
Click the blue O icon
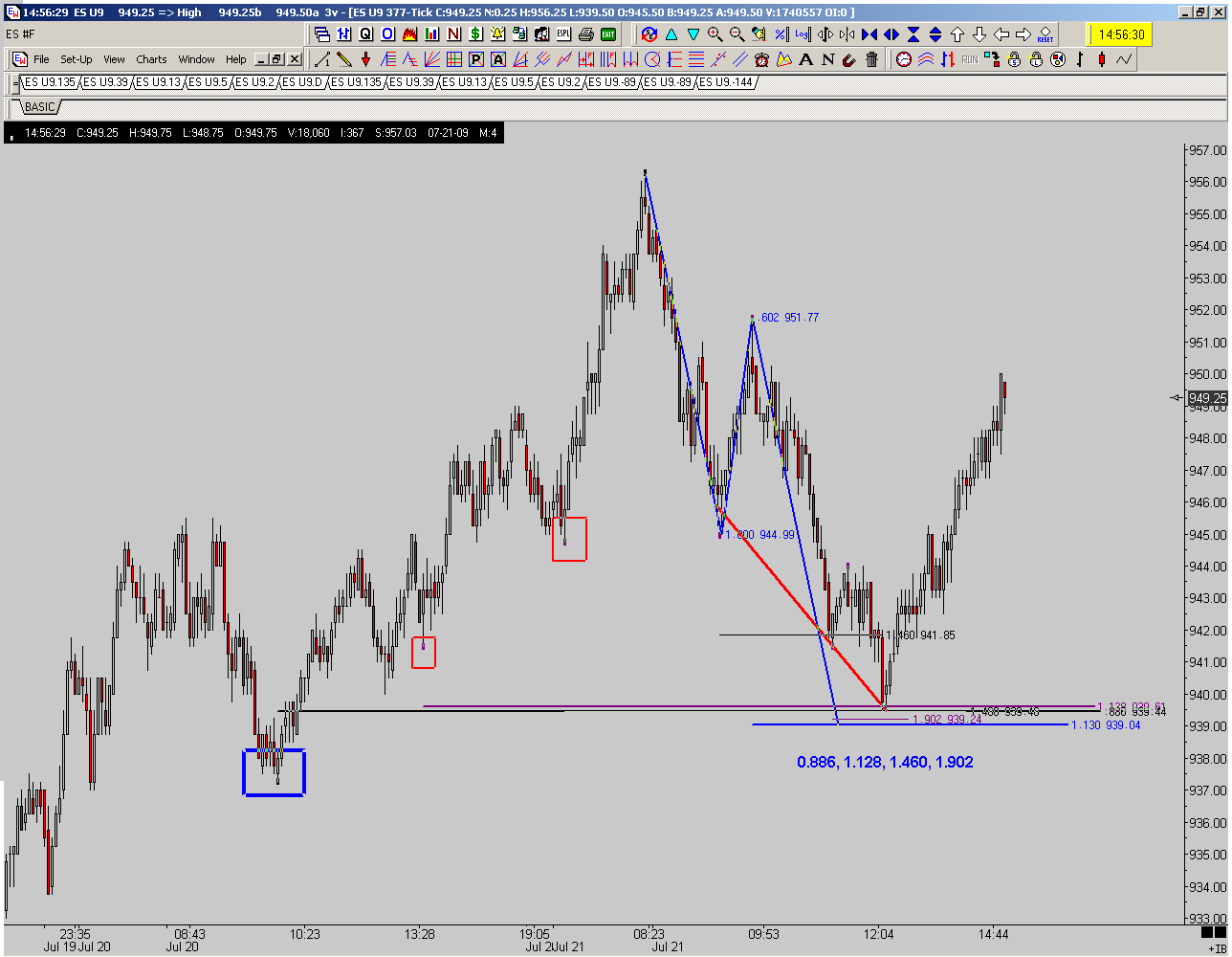387,34
